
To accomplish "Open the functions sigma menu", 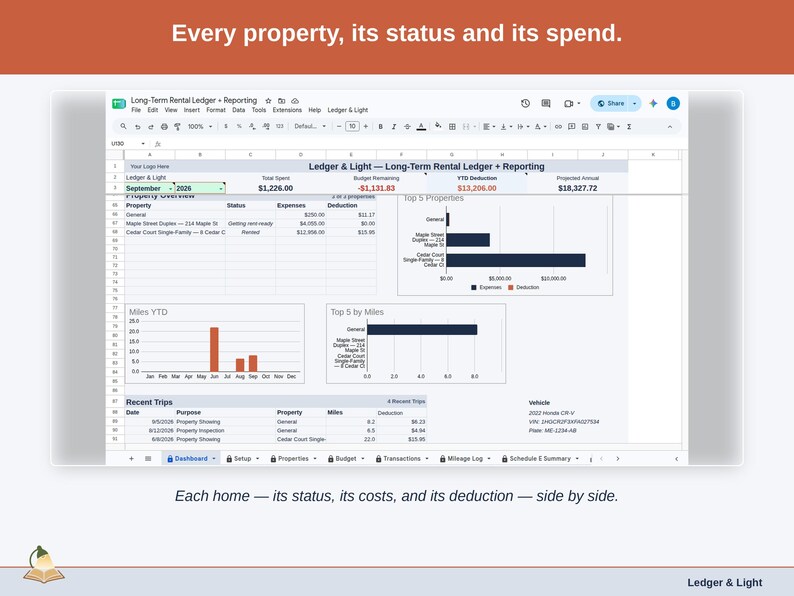I will pos(629,127).
